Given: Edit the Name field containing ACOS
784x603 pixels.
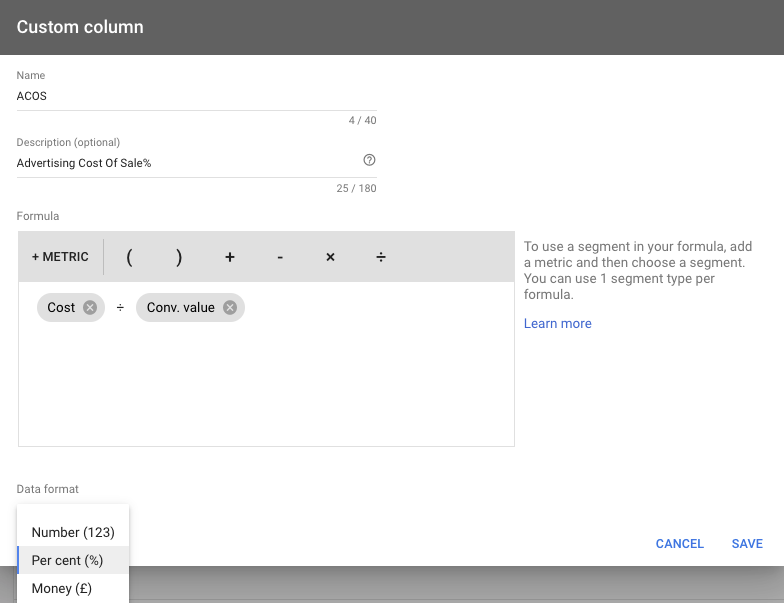Looking at the screenshot, I should [196, 96].
